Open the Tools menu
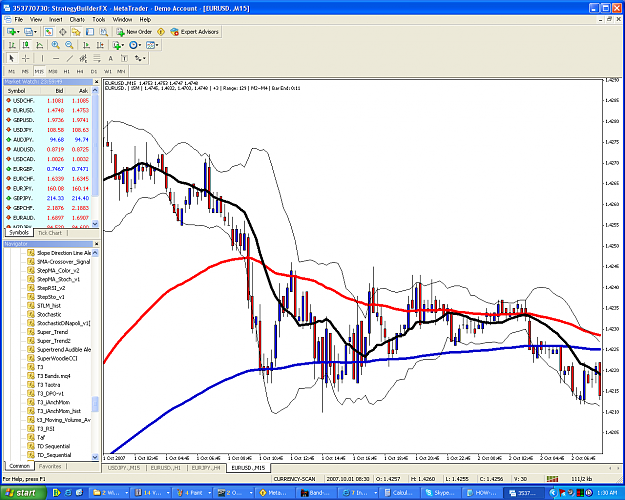 pyautogui.click(x=98, y=19)
